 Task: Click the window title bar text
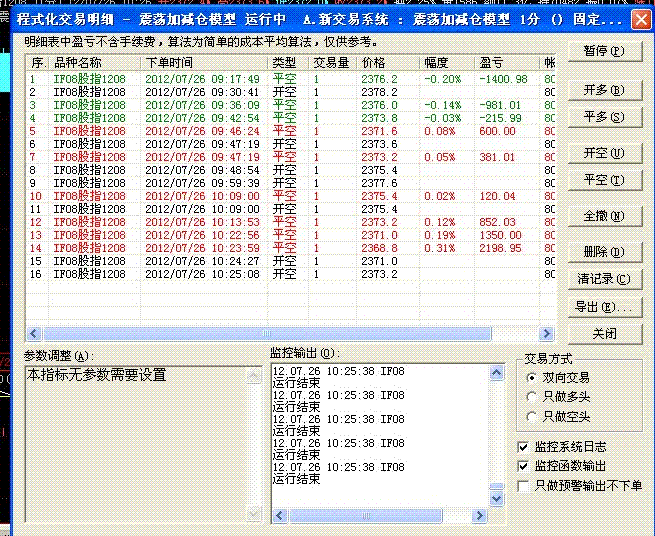[320, 19]
